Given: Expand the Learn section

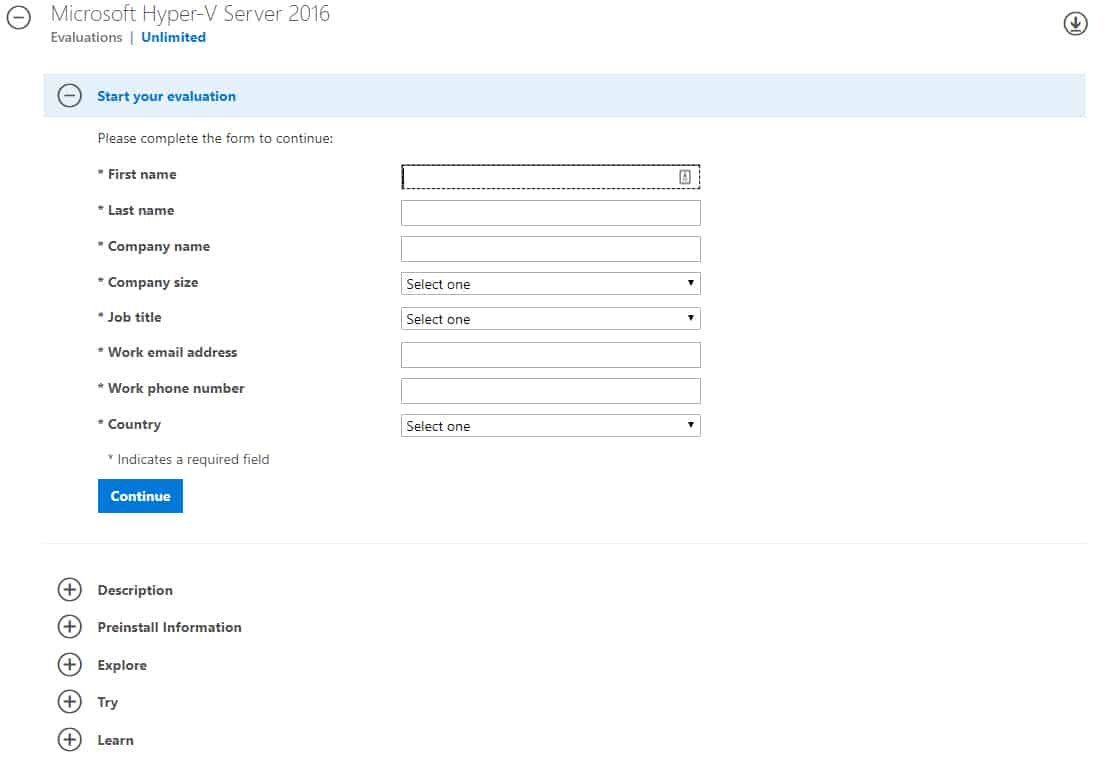Looking at the screenshot, I should [x=70, y=739].
